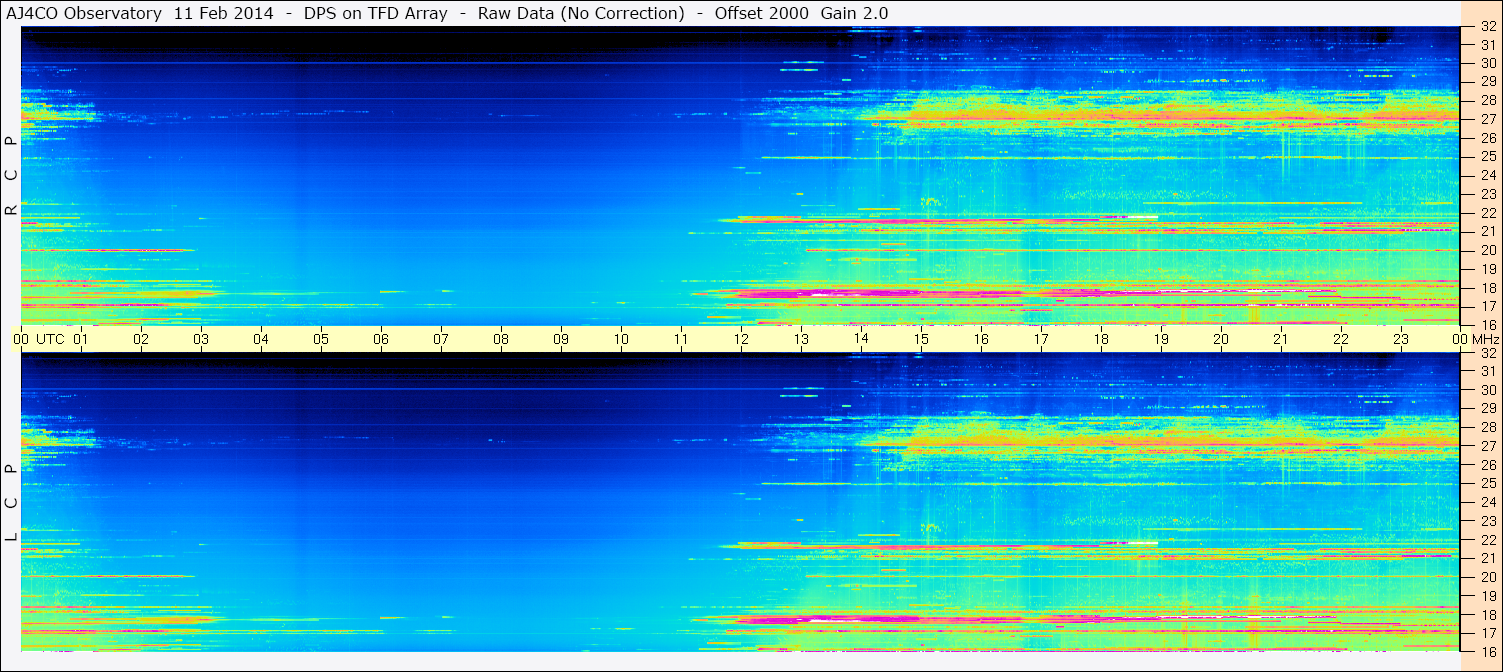Click the RCP spectrogram axis label
Viewport: 1503px width, 672px height.
(11, 176)
